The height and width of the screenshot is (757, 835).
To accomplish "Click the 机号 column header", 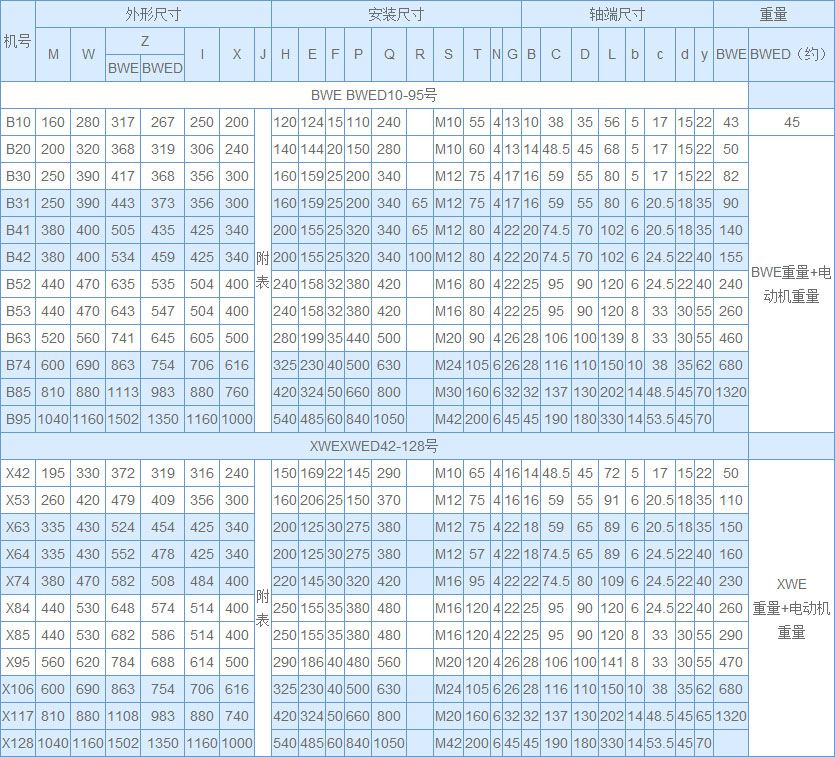I will click(18, 41).
